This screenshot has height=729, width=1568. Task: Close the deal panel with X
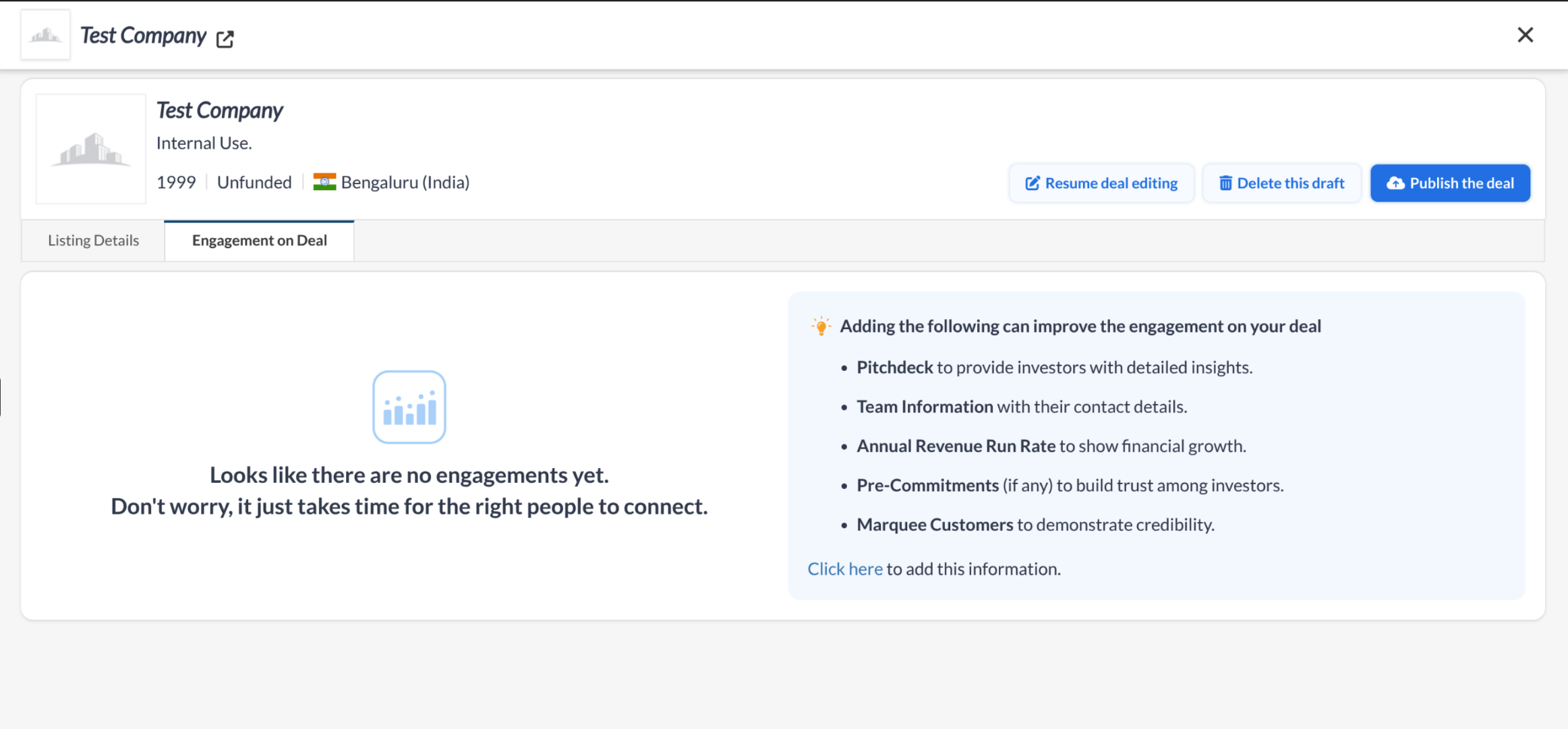pos(1525,35)
